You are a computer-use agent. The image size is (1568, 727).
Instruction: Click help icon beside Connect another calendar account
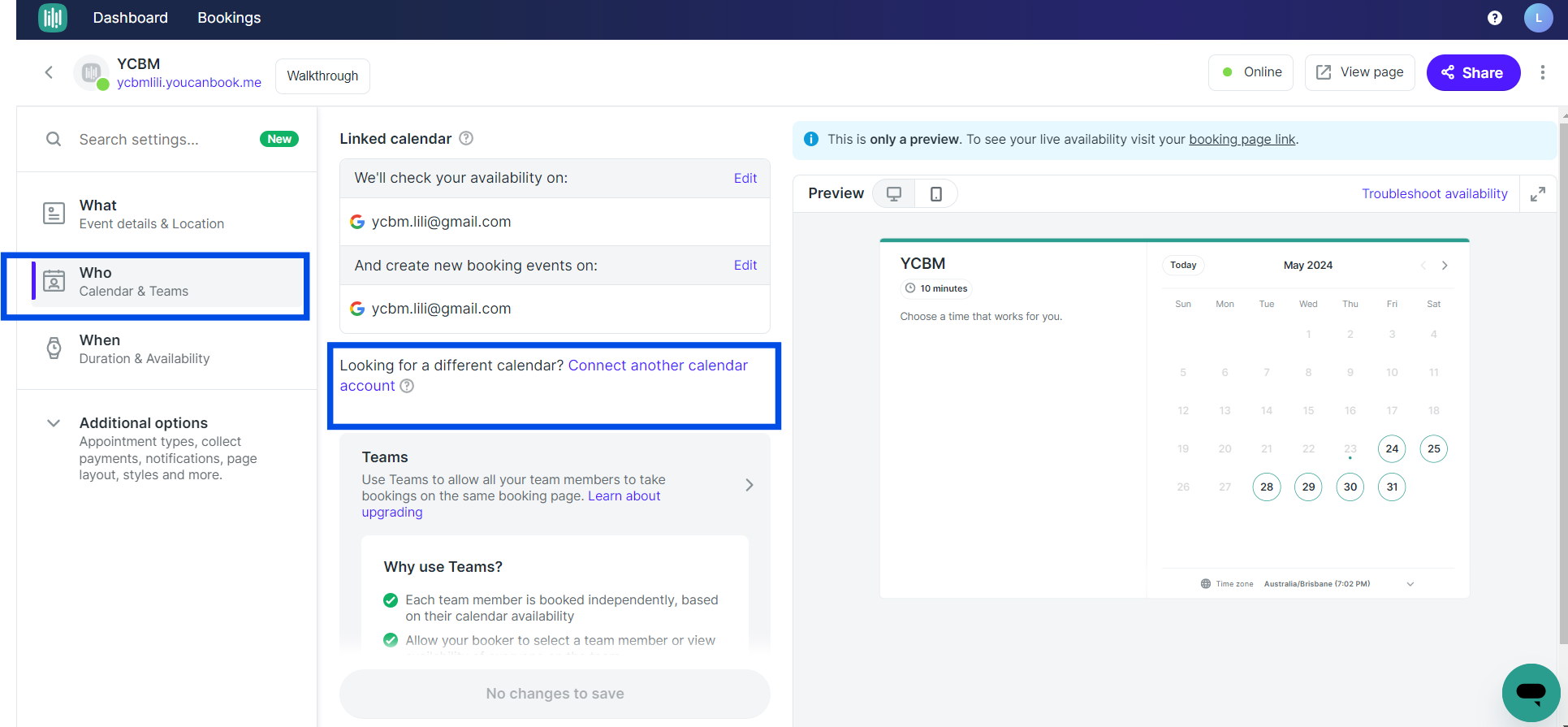pos(407,386)
